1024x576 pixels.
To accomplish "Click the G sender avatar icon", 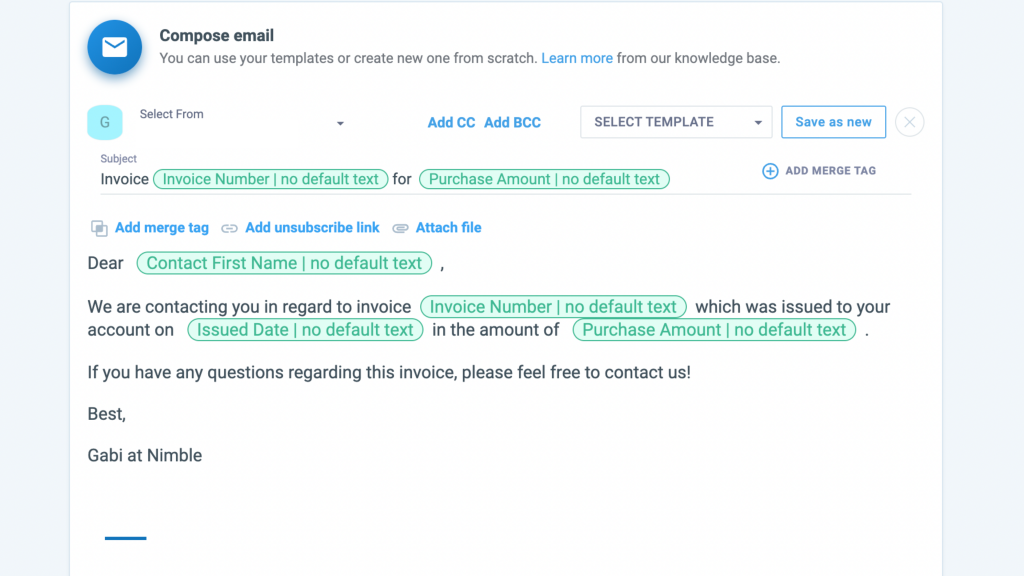I will coord(105,123).
